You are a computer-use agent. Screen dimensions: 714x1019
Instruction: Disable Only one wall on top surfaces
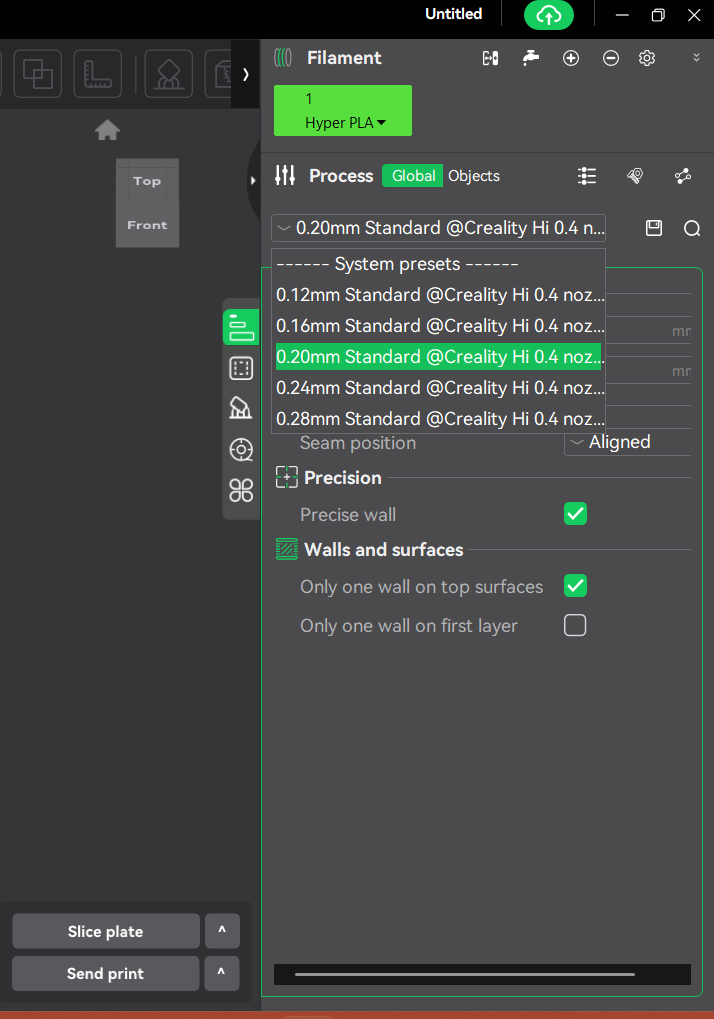[575, 586]
